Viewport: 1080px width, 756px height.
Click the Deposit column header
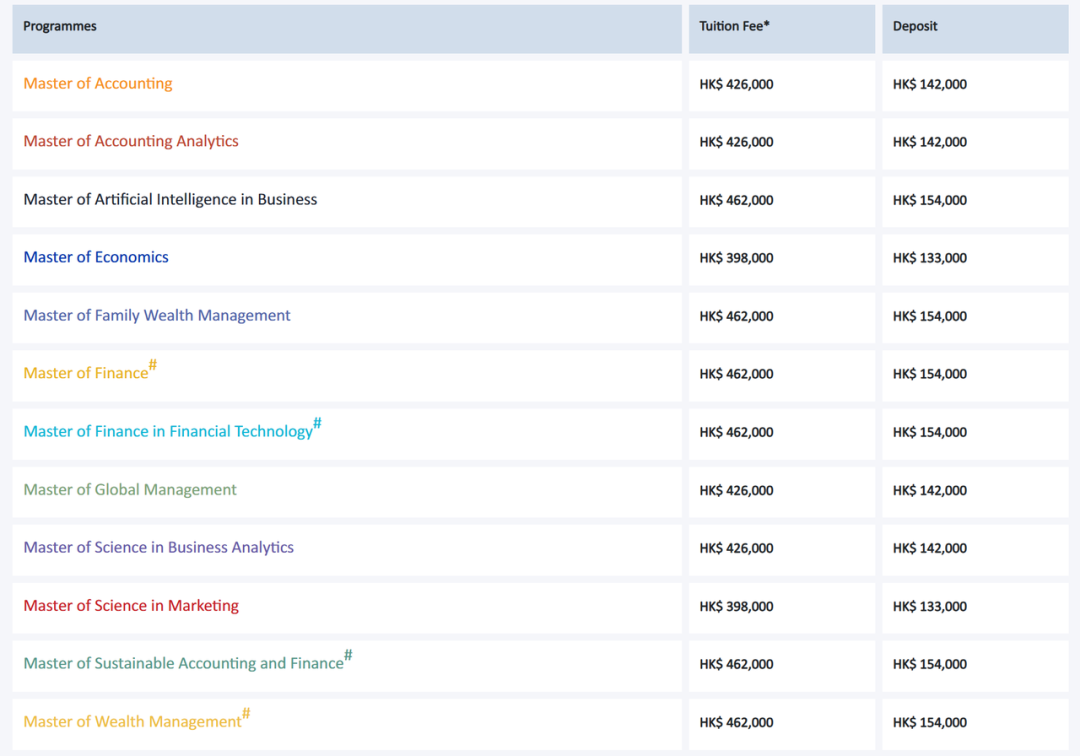coord(915,27)
